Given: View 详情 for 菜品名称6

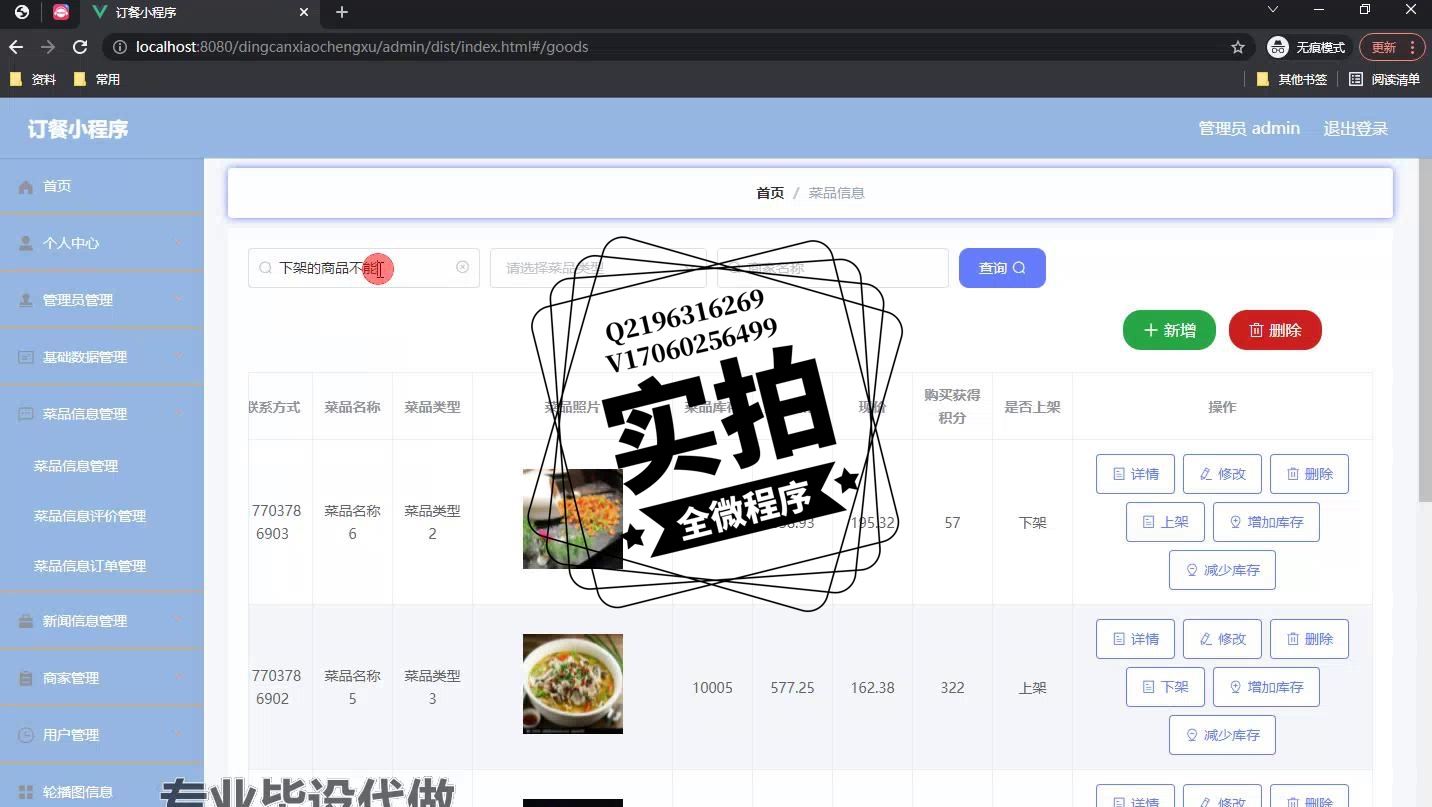Looking at the screenshot, I should [1136, 474].
